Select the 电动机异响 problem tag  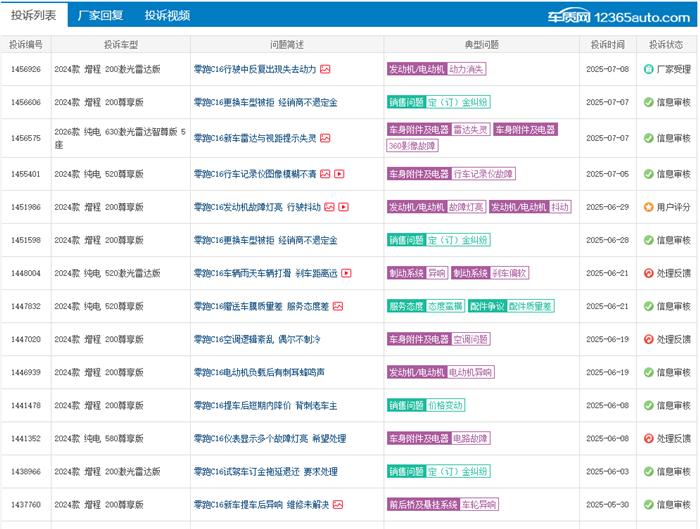tap(471, 372)
